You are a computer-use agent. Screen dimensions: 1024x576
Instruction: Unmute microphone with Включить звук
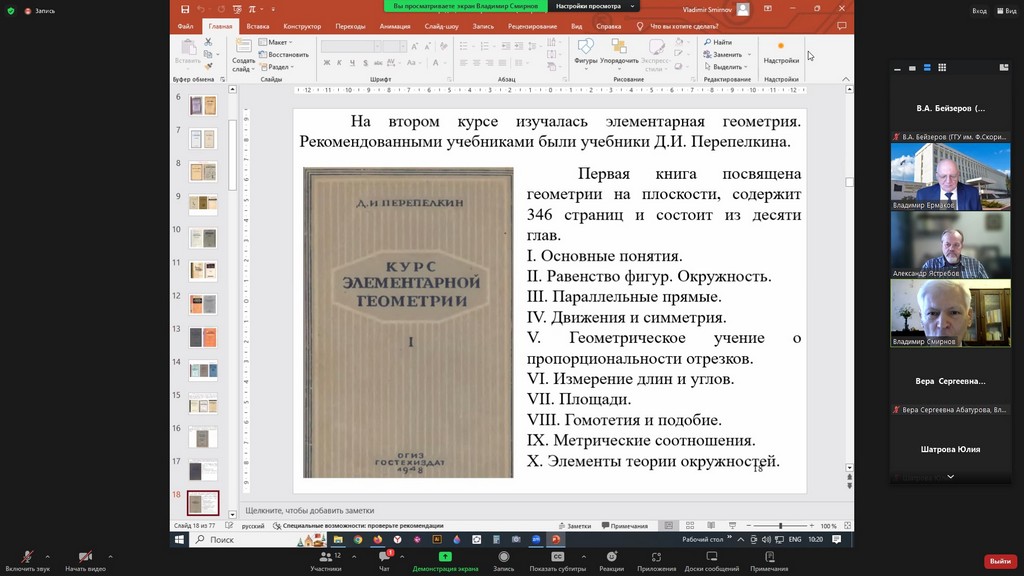point(28,559)
